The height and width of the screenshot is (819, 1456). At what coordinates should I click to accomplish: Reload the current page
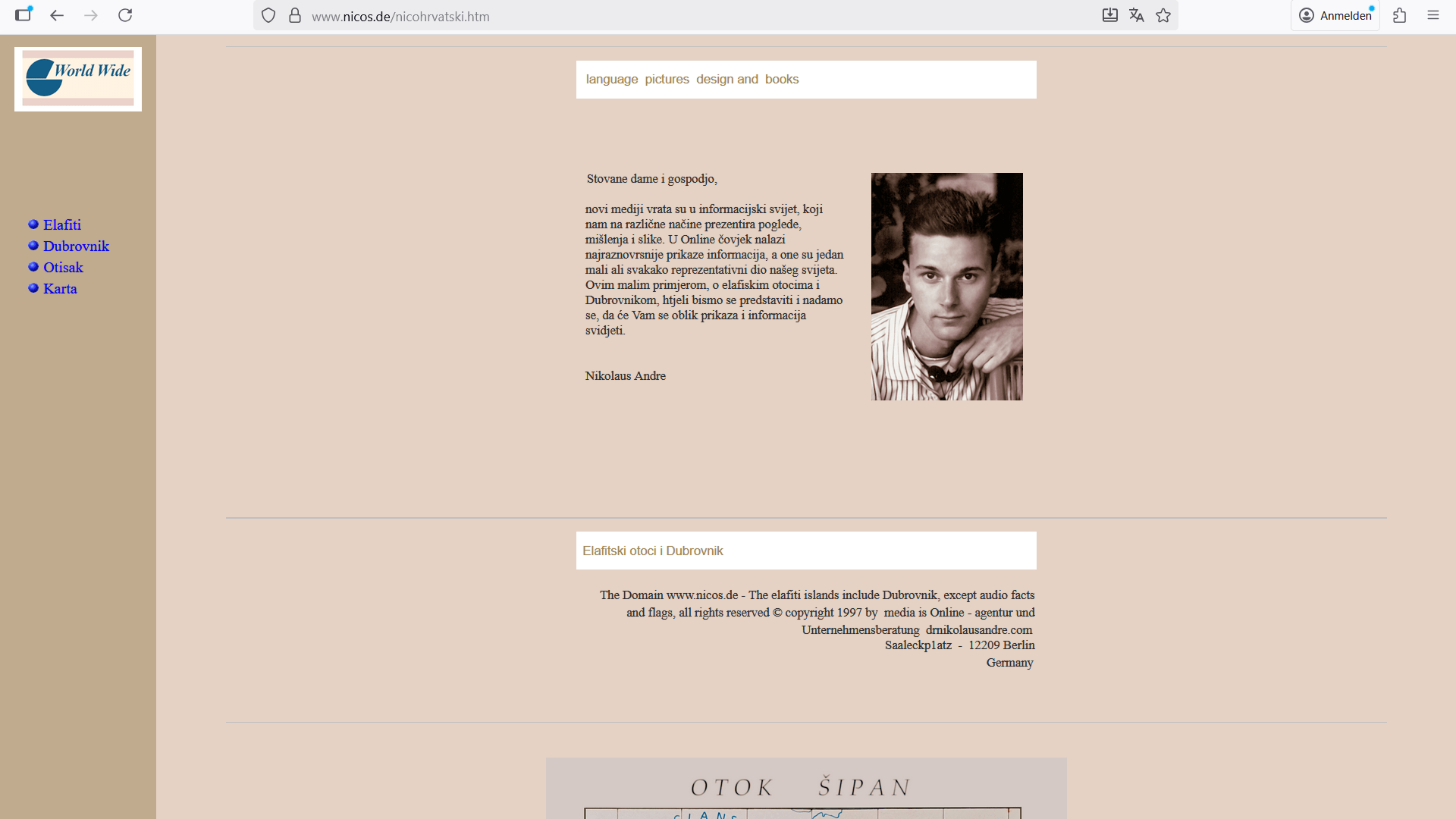click(x=125, y=15)
